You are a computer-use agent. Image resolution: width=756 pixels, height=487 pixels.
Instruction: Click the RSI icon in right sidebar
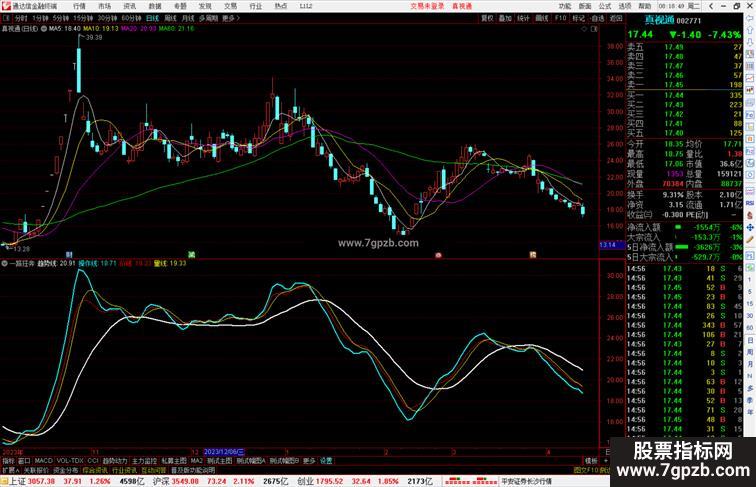point(750,203)
